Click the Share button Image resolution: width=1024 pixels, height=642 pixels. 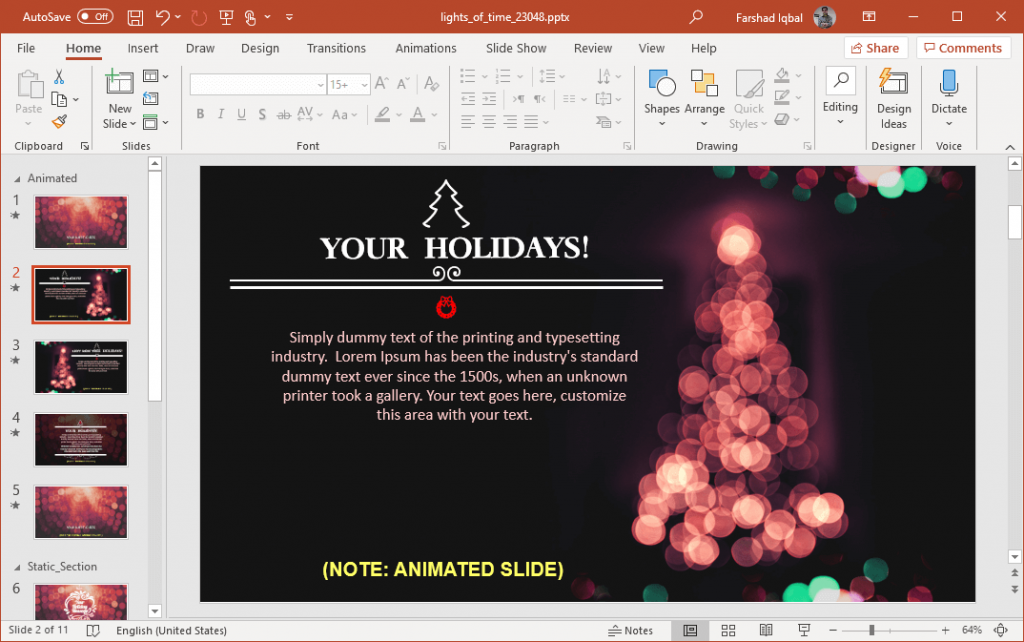[875, 47]
